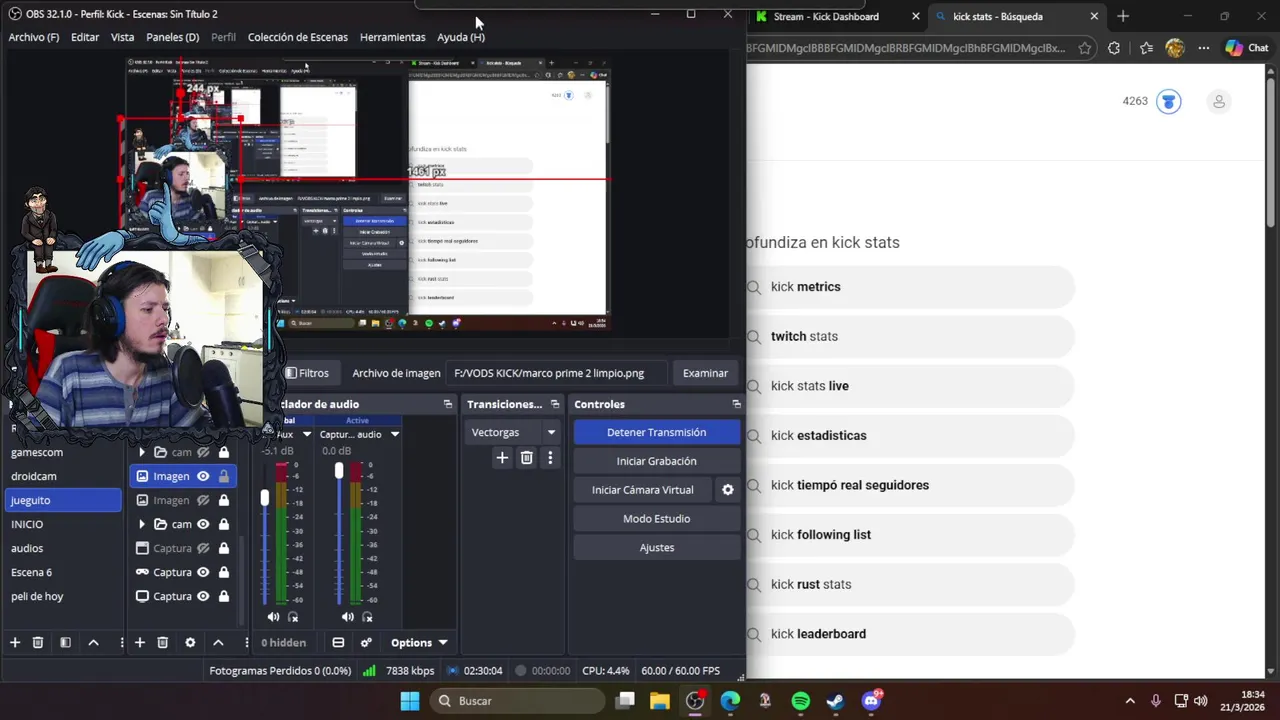Open the Colección de Escenas menu
1280x720 pixels.
(298, 37)
